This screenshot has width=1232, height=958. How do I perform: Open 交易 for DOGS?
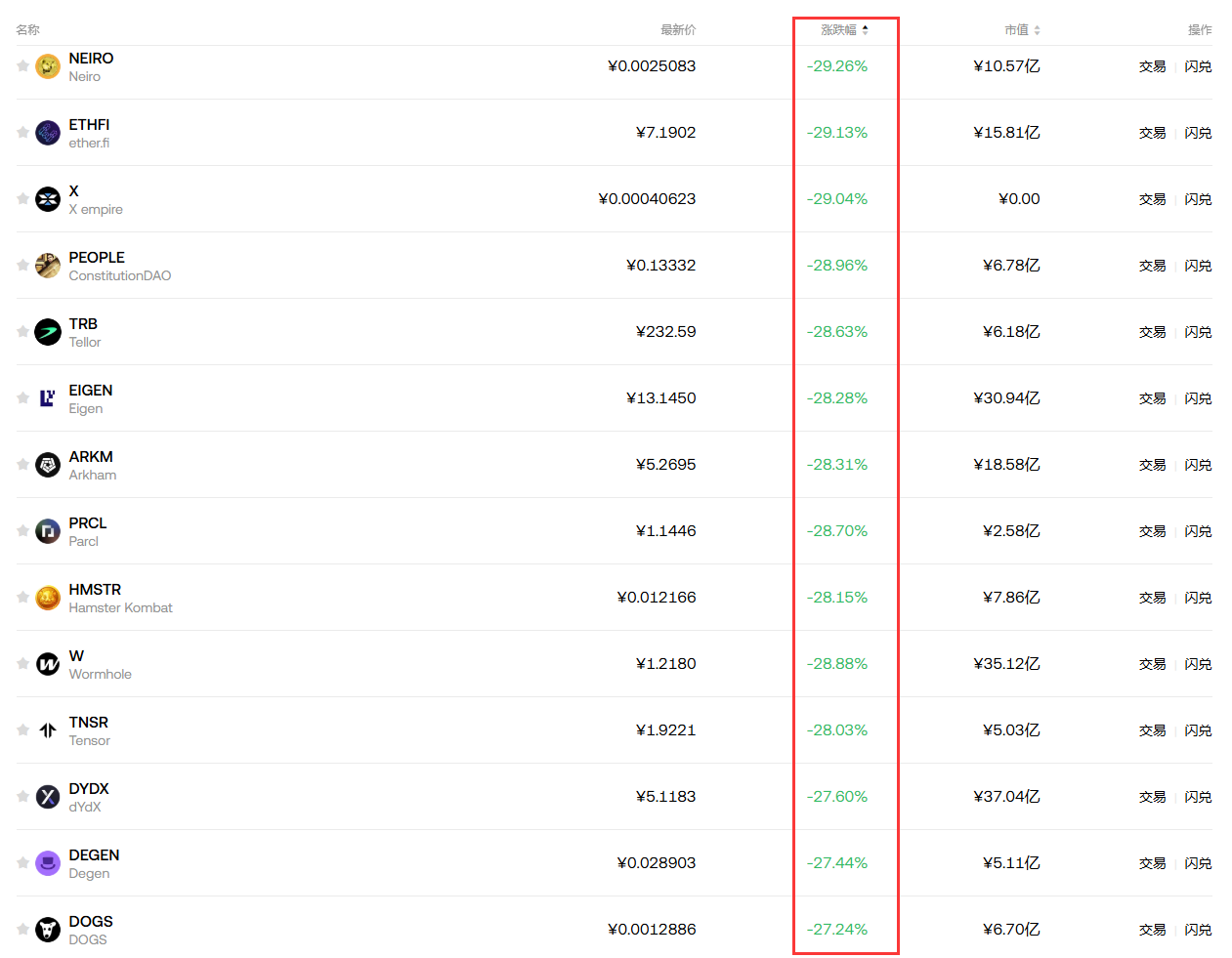1152,930
